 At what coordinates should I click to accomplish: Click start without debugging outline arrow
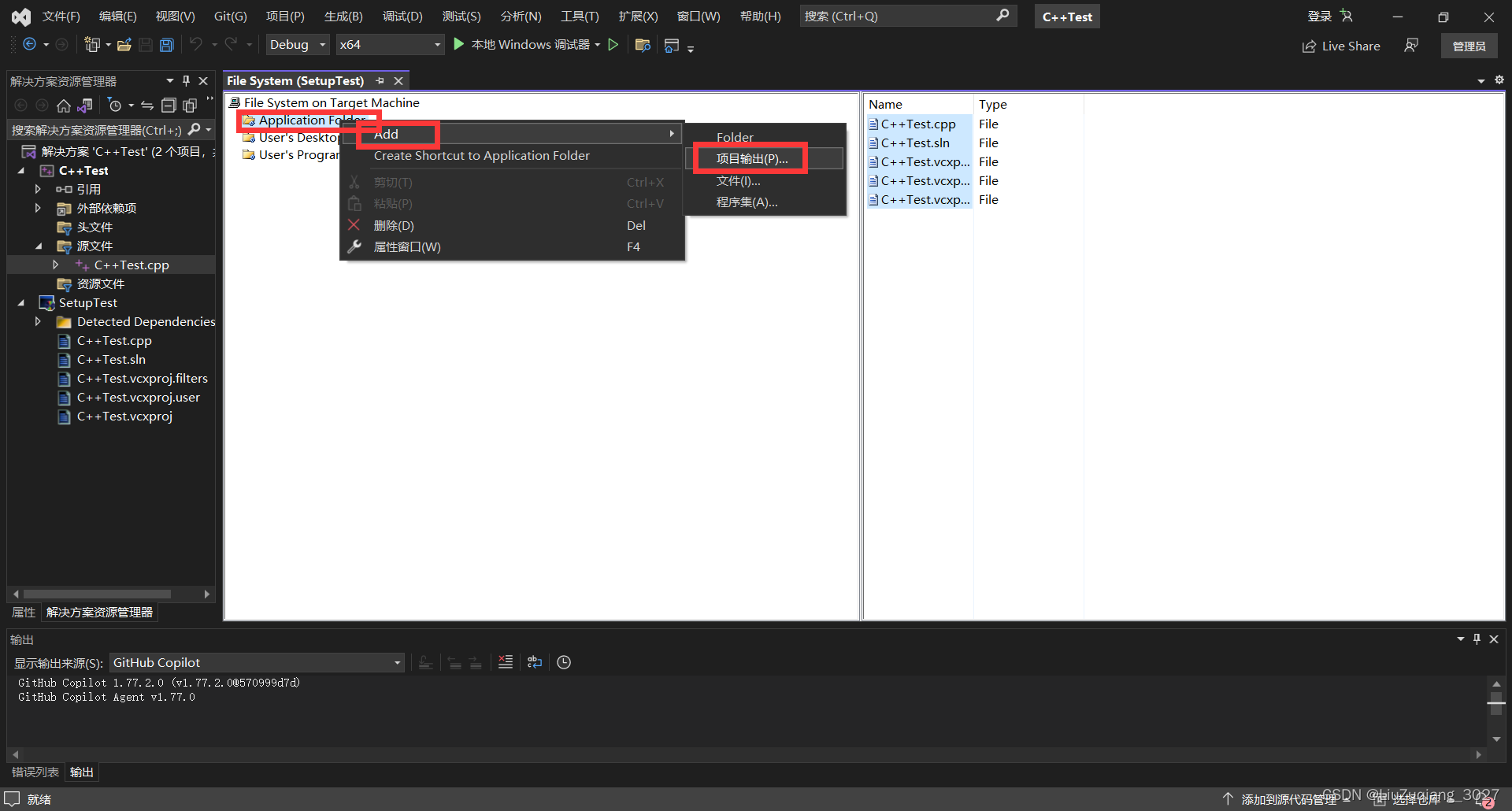coord(613,45)
